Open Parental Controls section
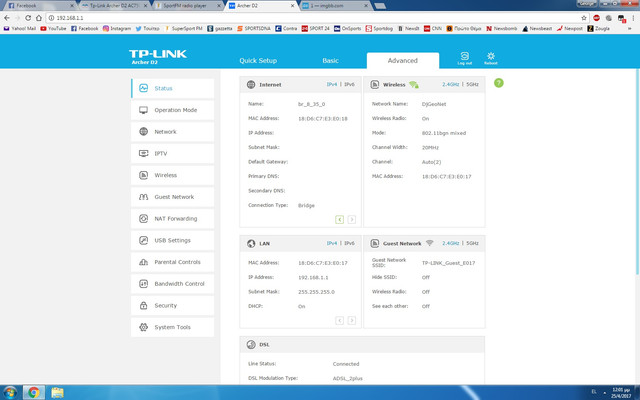The image size is (640, 400). click(172, 262)
